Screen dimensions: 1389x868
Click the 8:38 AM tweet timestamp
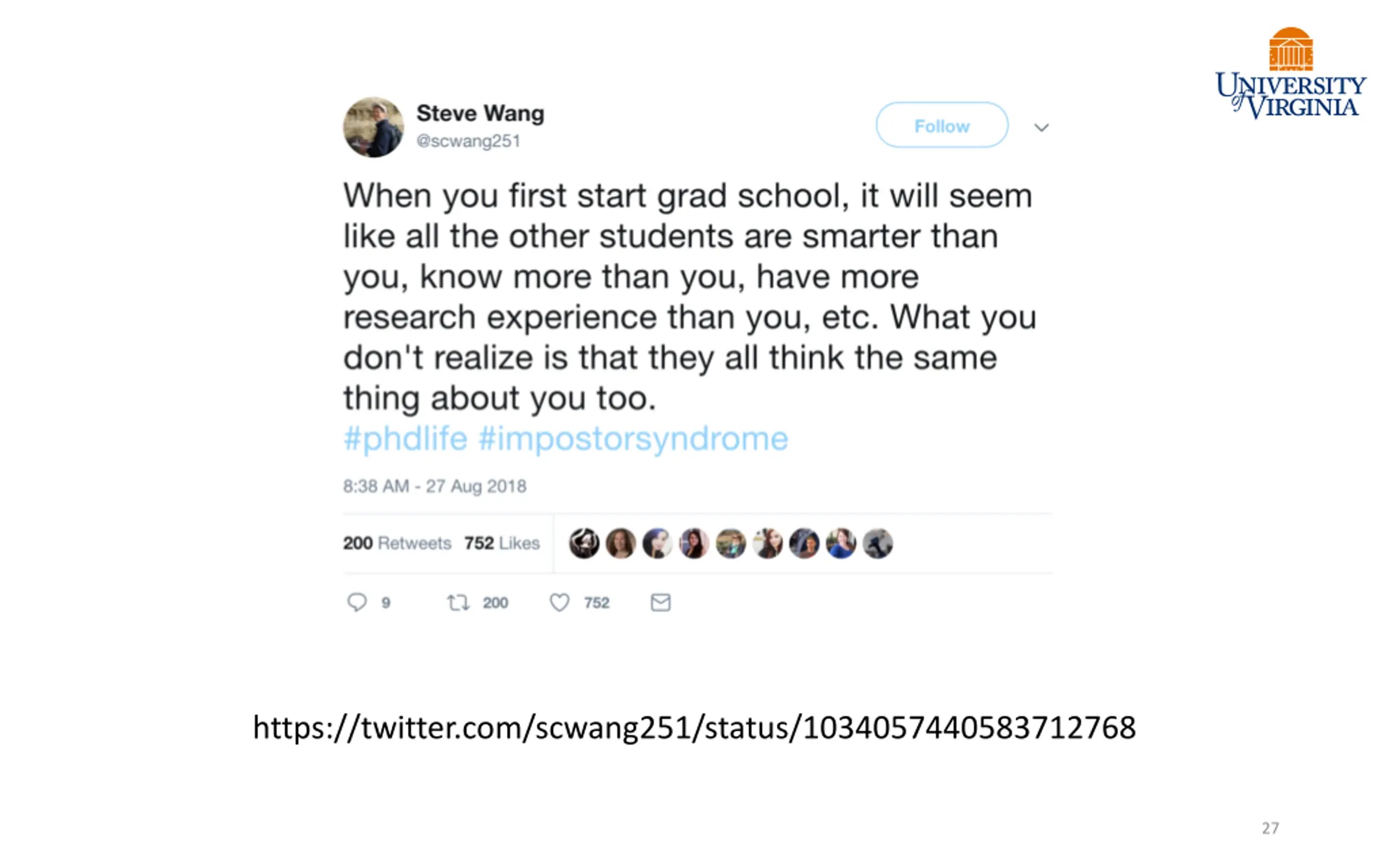pos(435,486)
